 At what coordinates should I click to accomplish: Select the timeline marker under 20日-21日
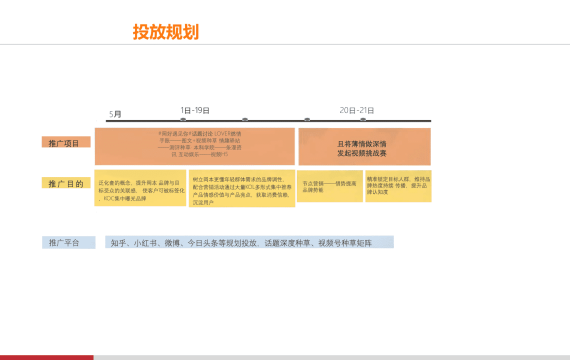(x=363, y=119)
